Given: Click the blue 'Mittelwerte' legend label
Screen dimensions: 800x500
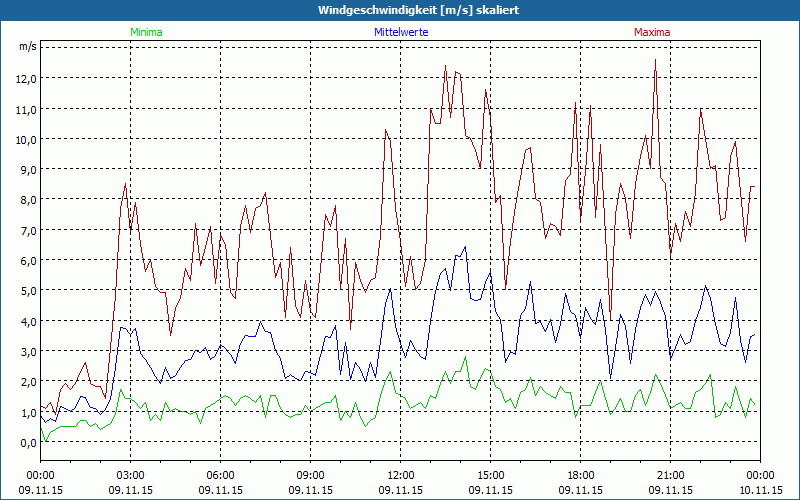Looking at the screenshot, I should click(x=401, y=32).
